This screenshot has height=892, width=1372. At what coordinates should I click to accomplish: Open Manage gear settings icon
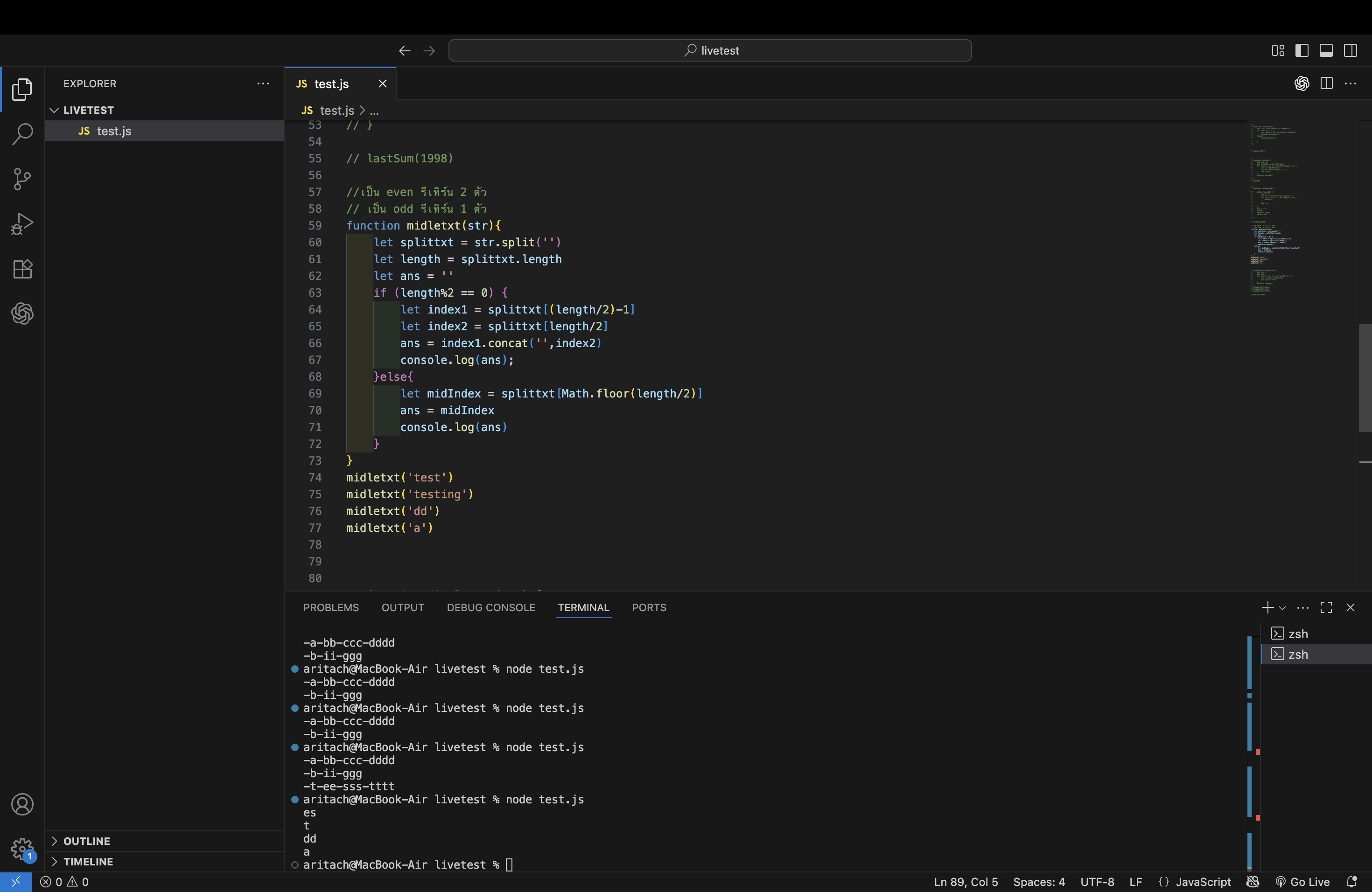(x=22, y=848)
